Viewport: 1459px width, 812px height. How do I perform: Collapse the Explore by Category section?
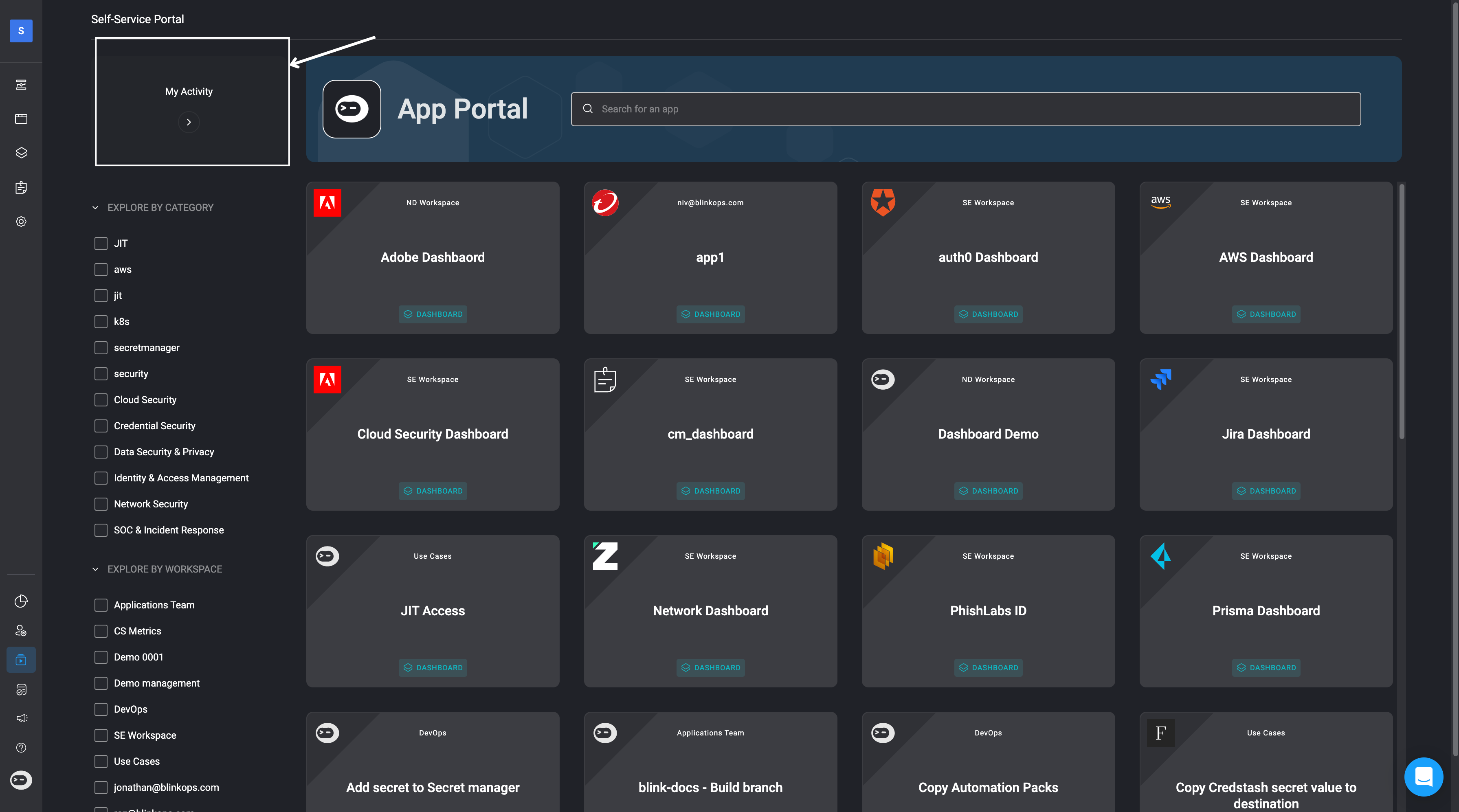tap(95, 208)
